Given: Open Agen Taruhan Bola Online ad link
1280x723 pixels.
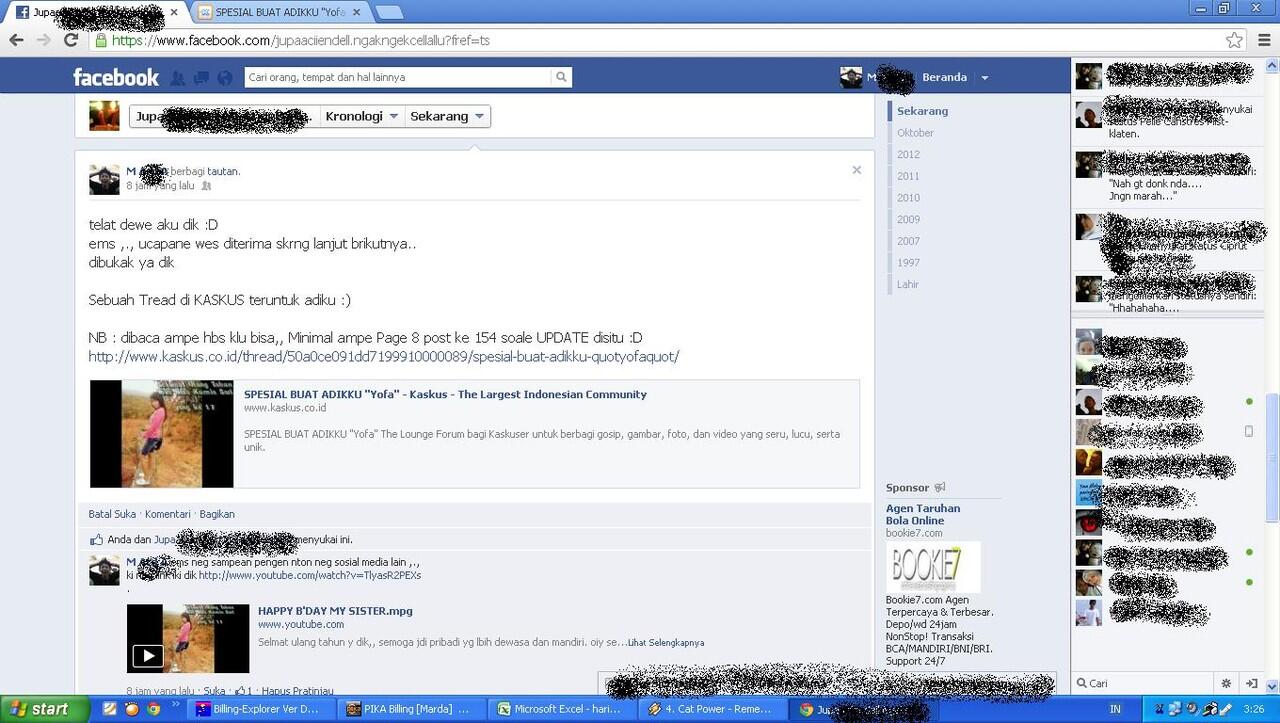Looking at the screenshot, I should point(923,514).
